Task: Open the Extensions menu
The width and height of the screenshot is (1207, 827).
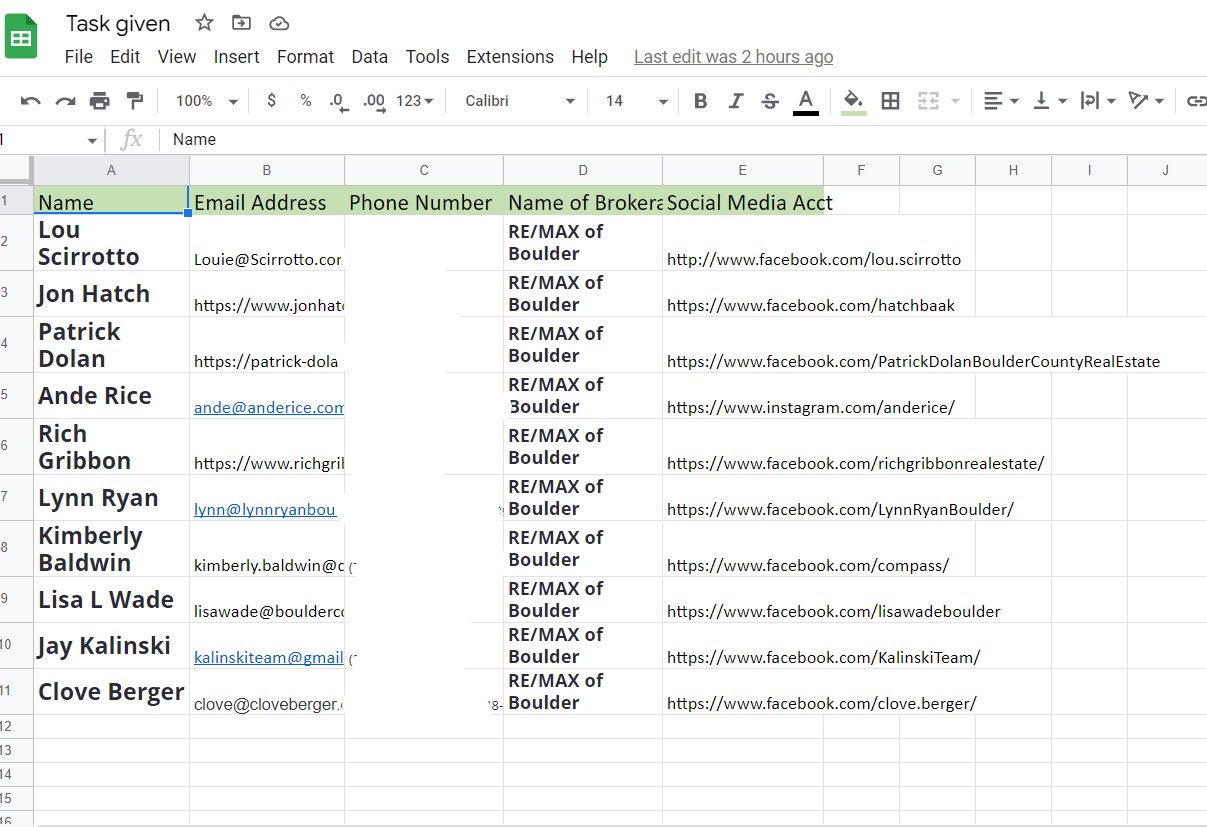Action: (x=510, y=57)
